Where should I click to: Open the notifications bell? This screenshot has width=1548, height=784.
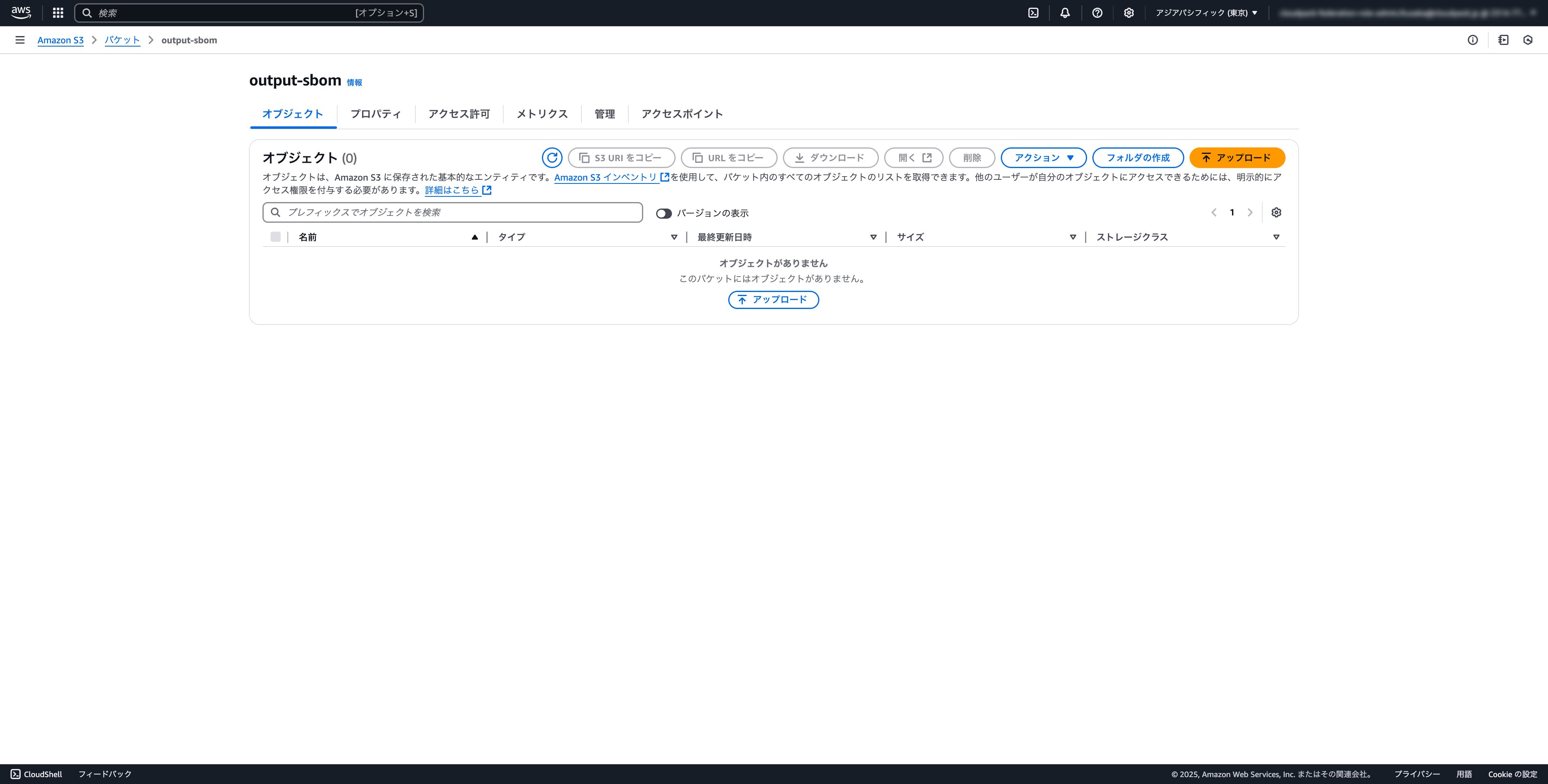point(1065,13)
